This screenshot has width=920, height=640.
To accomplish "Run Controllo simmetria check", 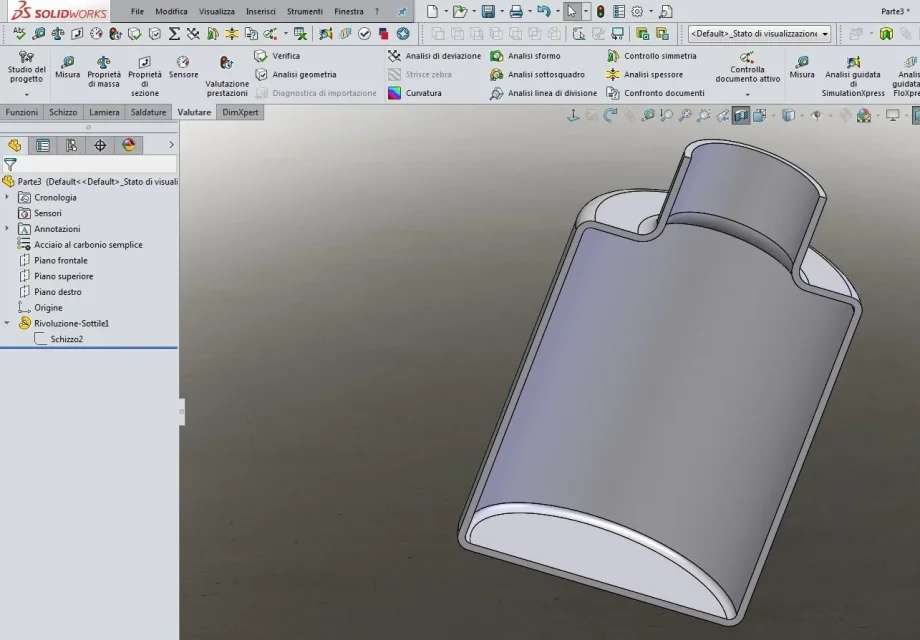I will (x=651, y=56).
